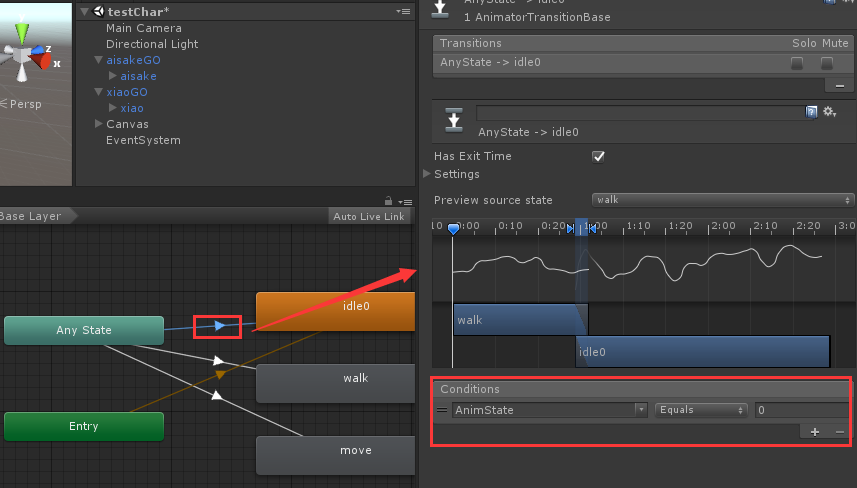857x488 pixels.
Task: Collapse the xiaoGO object tree
Action: click(x=98, y=92)
